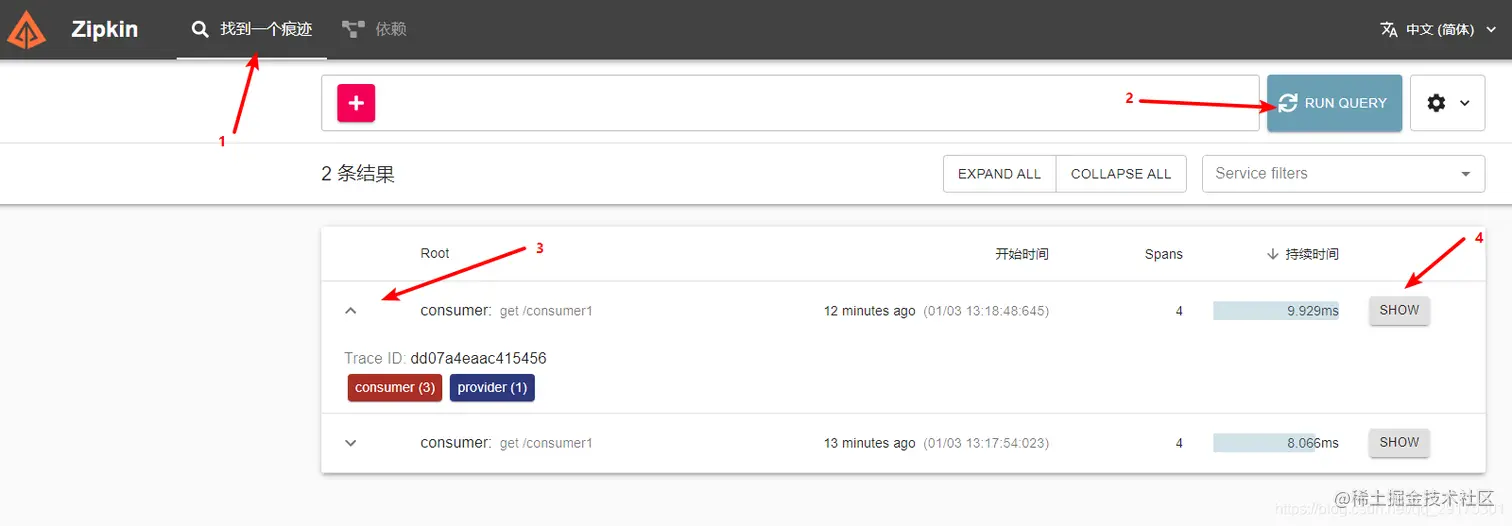Viewport: 1512px width, 526px height.
Task: Expand the 8.066ms consumer trace row
Action: pos(351,443)
